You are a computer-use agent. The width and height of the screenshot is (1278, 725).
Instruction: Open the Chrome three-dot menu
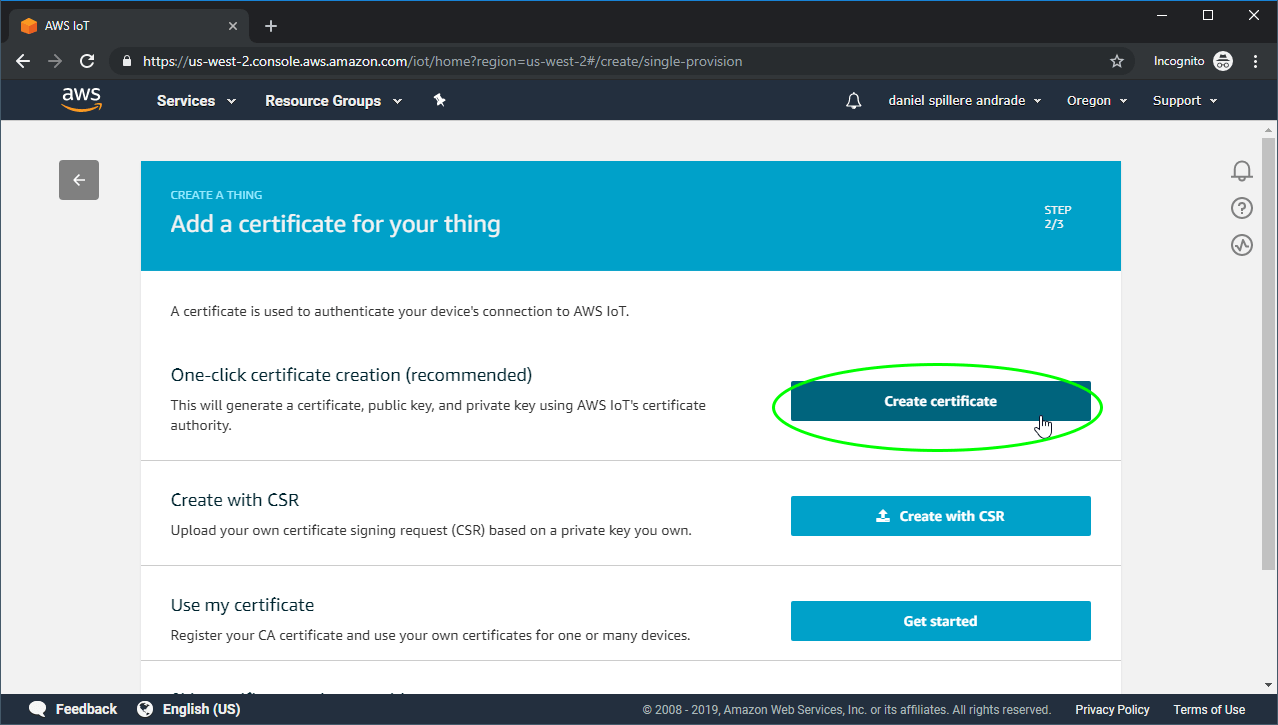point(1255,61)
